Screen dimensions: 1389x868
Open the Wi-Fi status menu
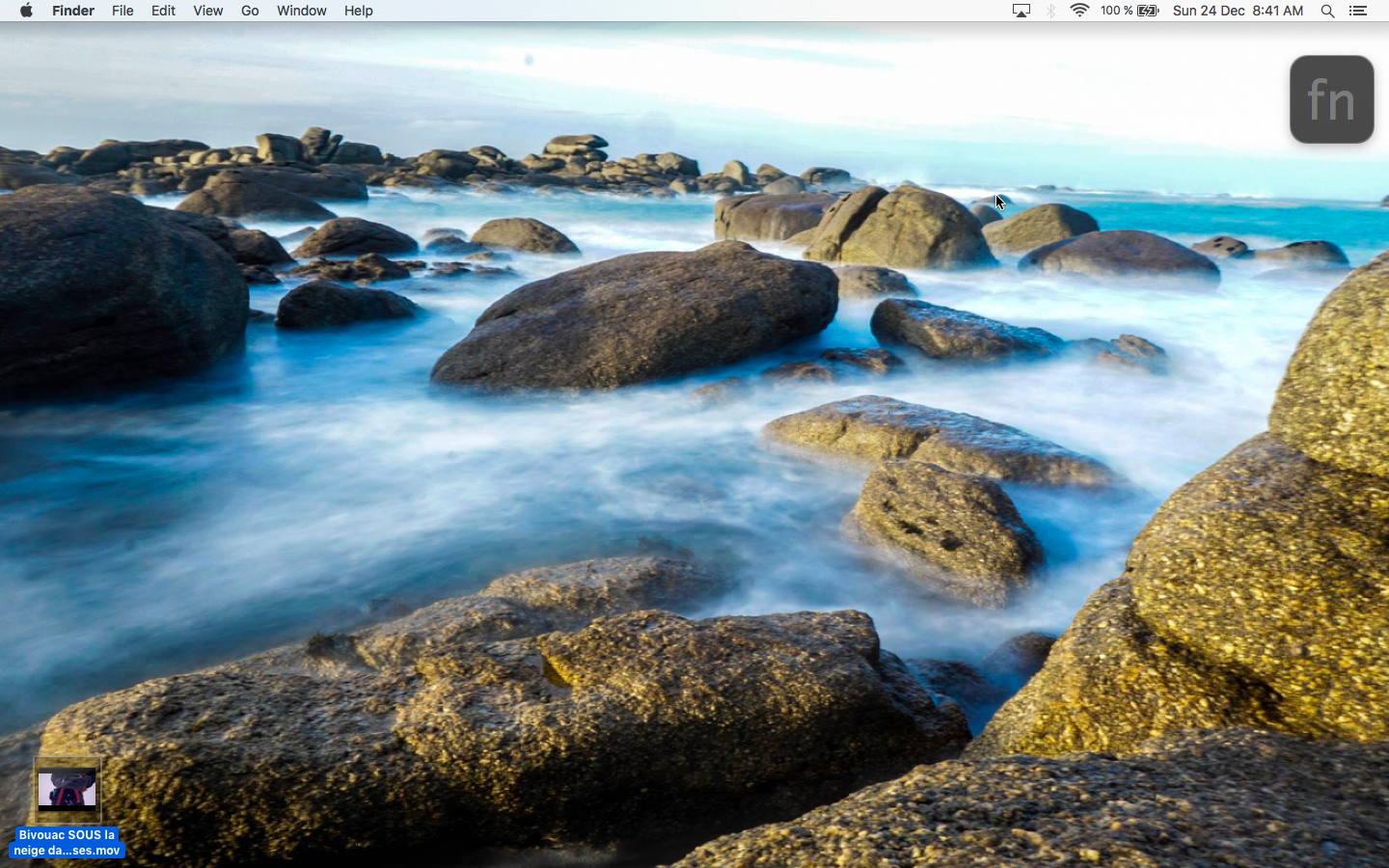click(x=1079, y=11)
